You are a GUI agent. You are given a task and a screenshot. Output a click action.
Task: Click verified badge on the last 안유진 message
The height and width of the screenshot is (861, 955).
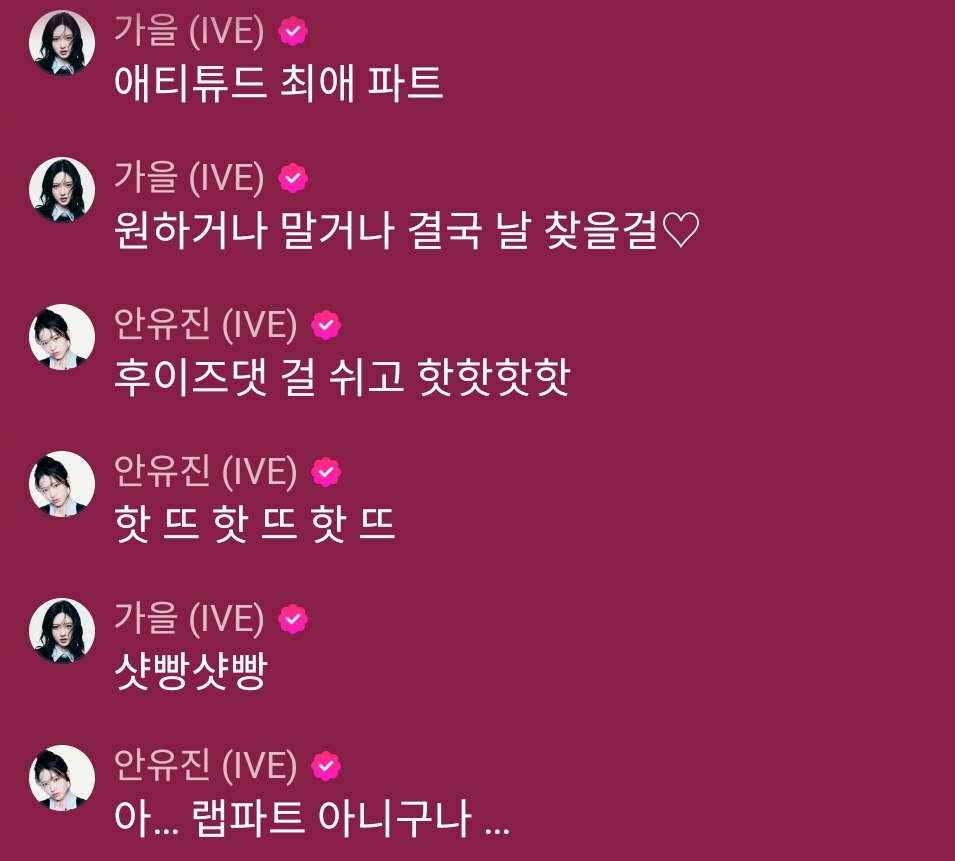coord(326,766)
